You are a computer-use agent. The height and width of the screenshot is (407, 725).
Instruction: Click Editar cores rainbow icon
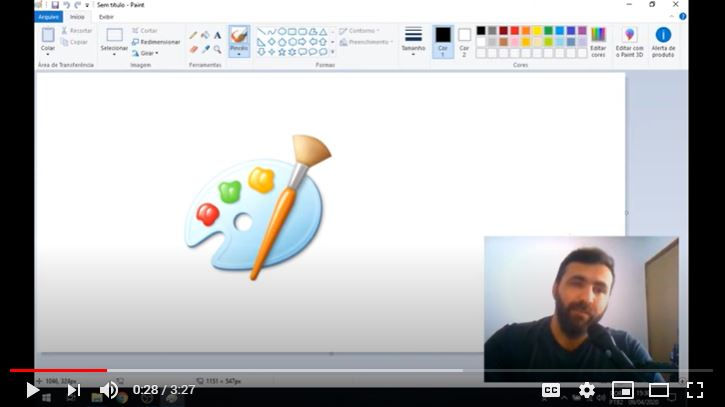tap(598, 35)
